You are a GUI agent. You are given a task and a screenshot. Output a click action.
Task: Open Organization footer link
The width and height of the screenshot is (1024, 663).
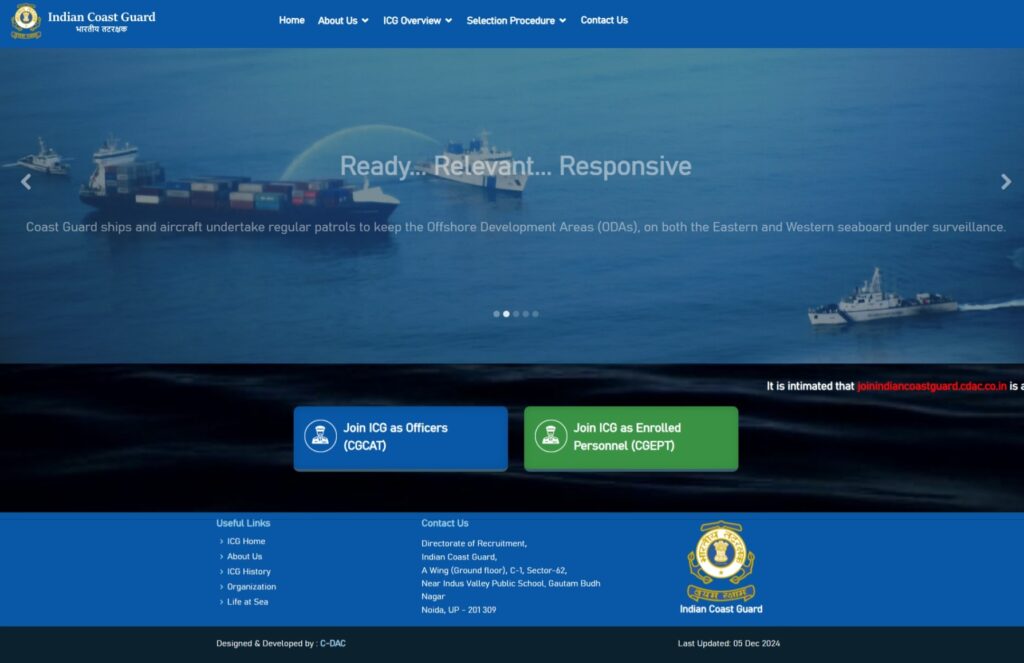(251, 587)
